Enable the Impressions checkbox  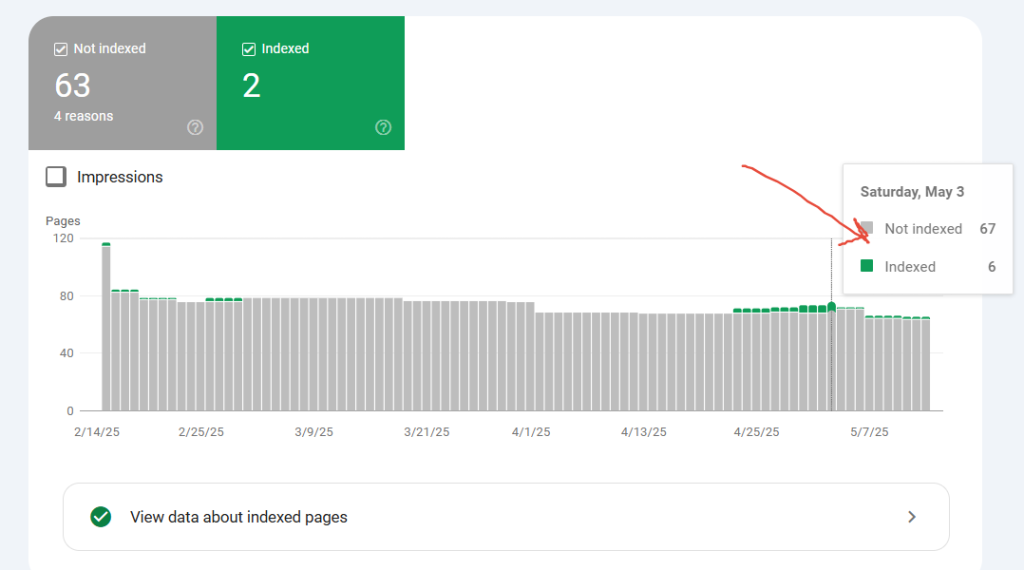(x=57, y=177)
